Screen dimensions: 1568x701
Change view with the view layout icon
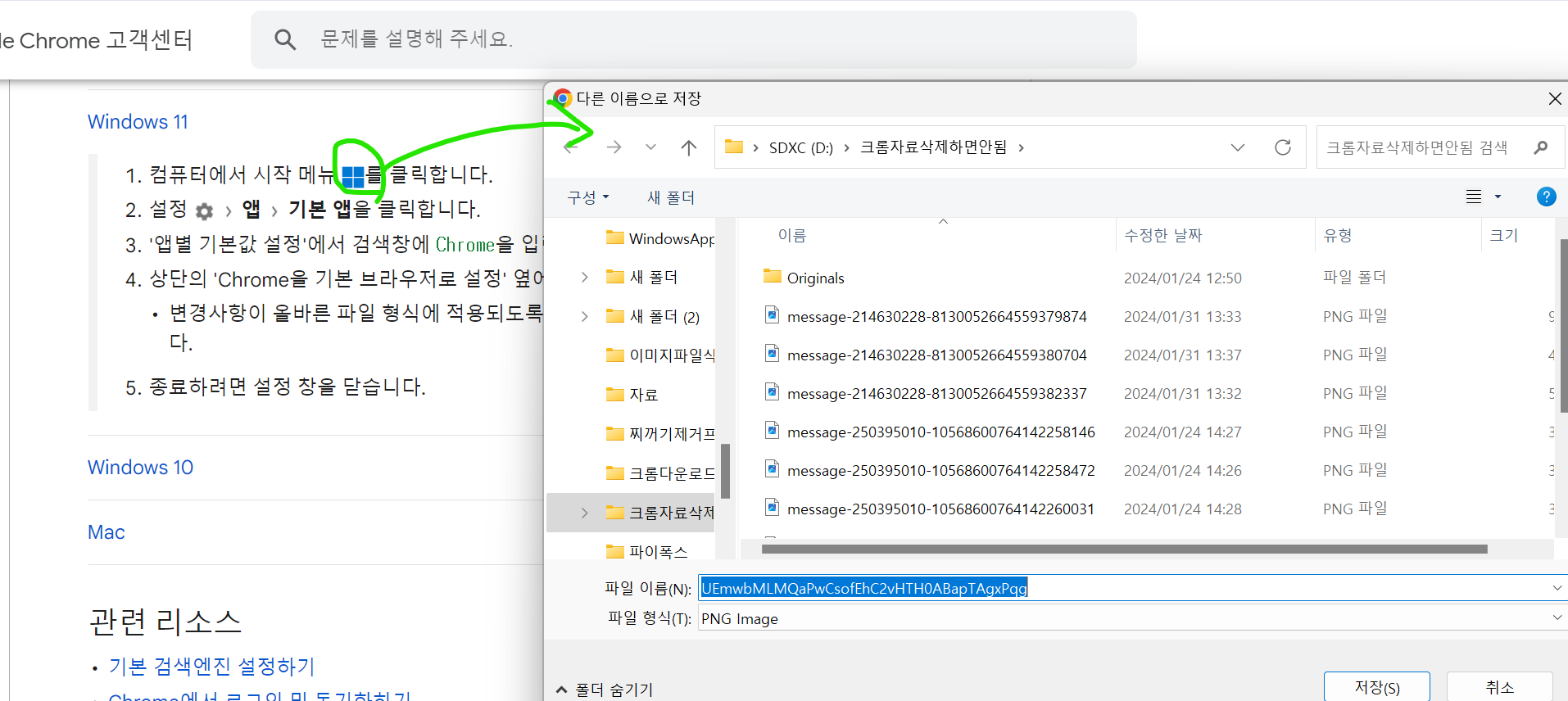coord(1474,197)
